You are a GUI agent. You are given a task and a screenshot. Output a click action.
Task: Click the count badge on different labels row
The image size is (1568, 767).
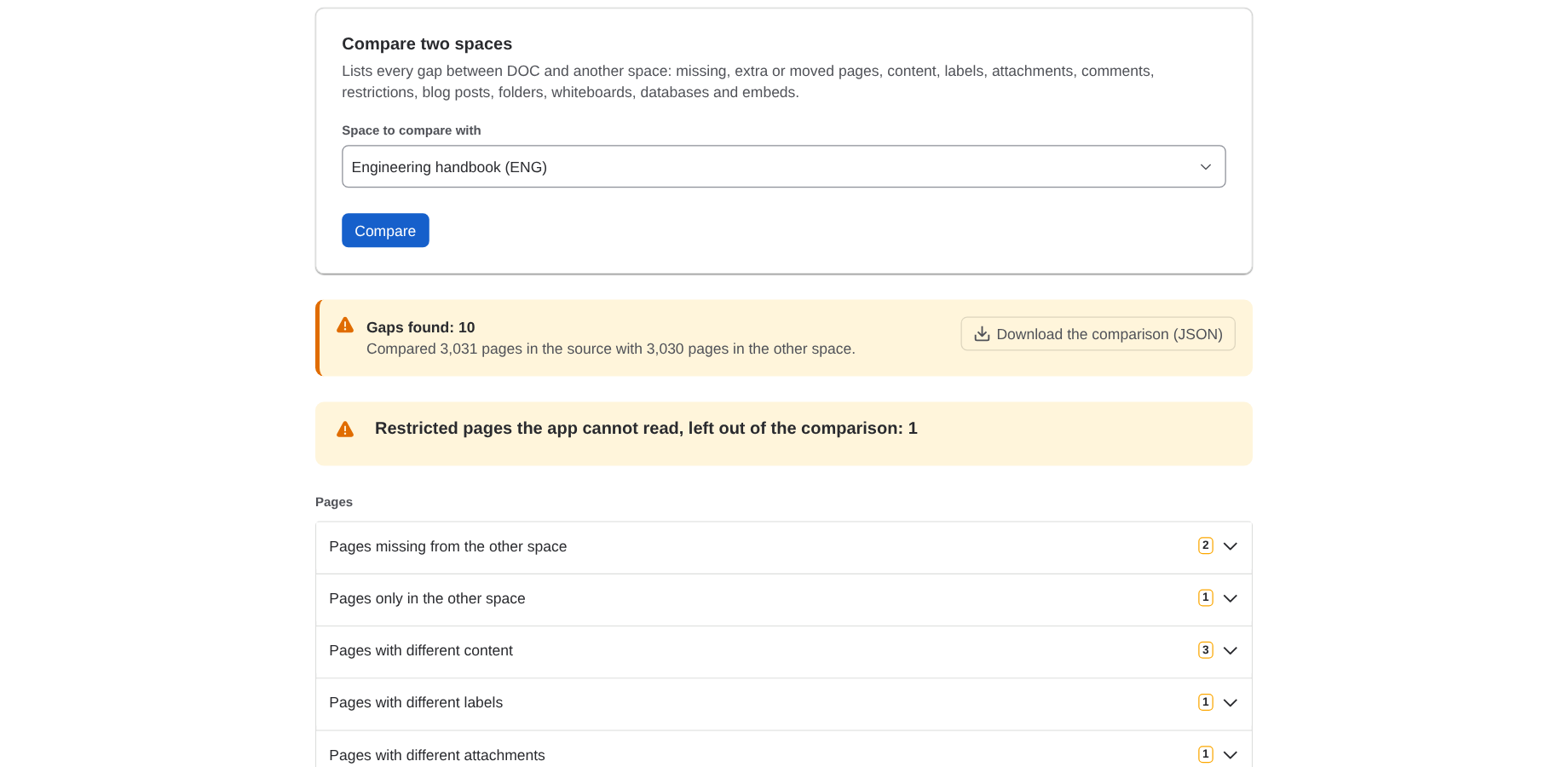[x=1205, y=702]
